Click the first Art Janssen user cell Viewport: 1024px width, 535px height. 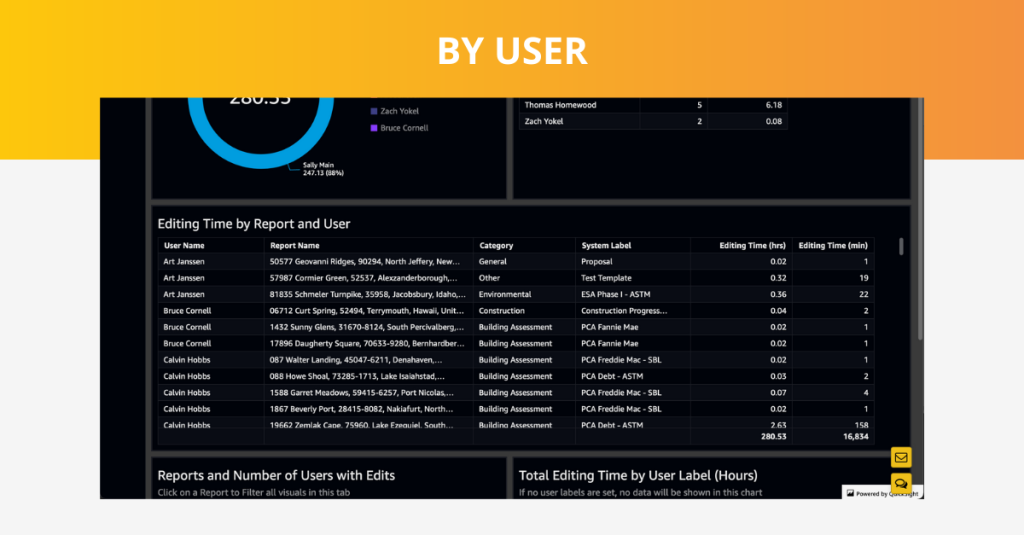coord(184,261)
